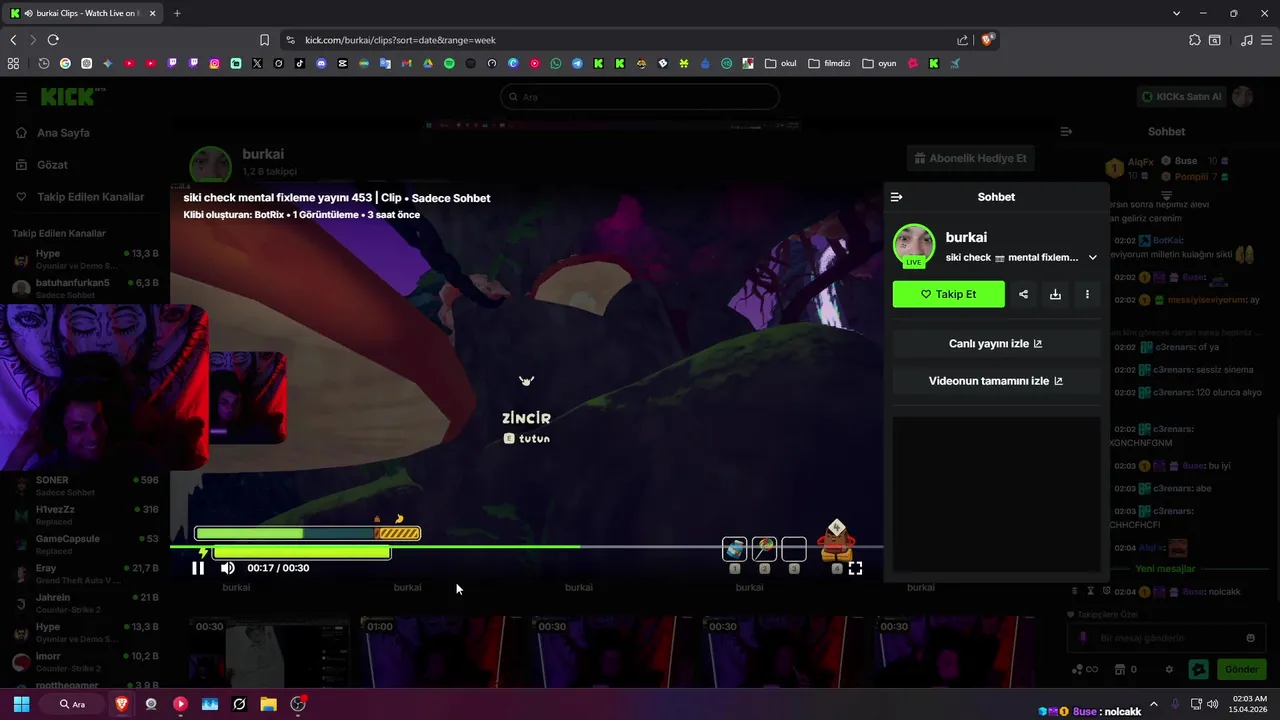Image resolution: width=1280 pixels, height=720 pixels.
Task: Open emoji picker in chat input
Action: [x=1250, y=638]
